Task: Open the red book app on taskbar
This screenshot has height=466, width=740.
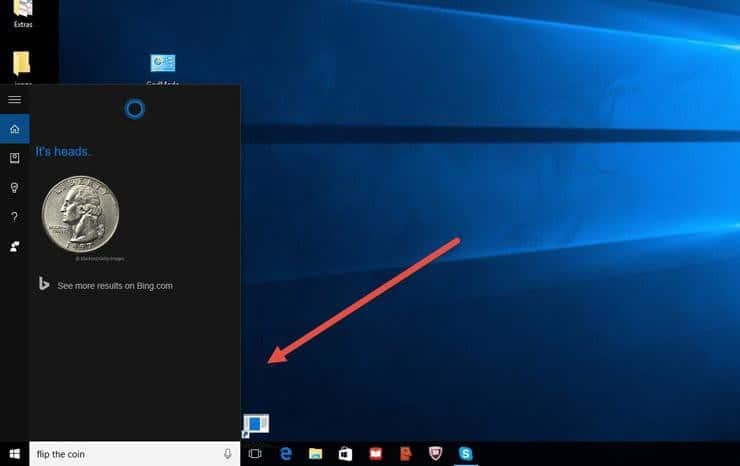Action: (375, 454)
